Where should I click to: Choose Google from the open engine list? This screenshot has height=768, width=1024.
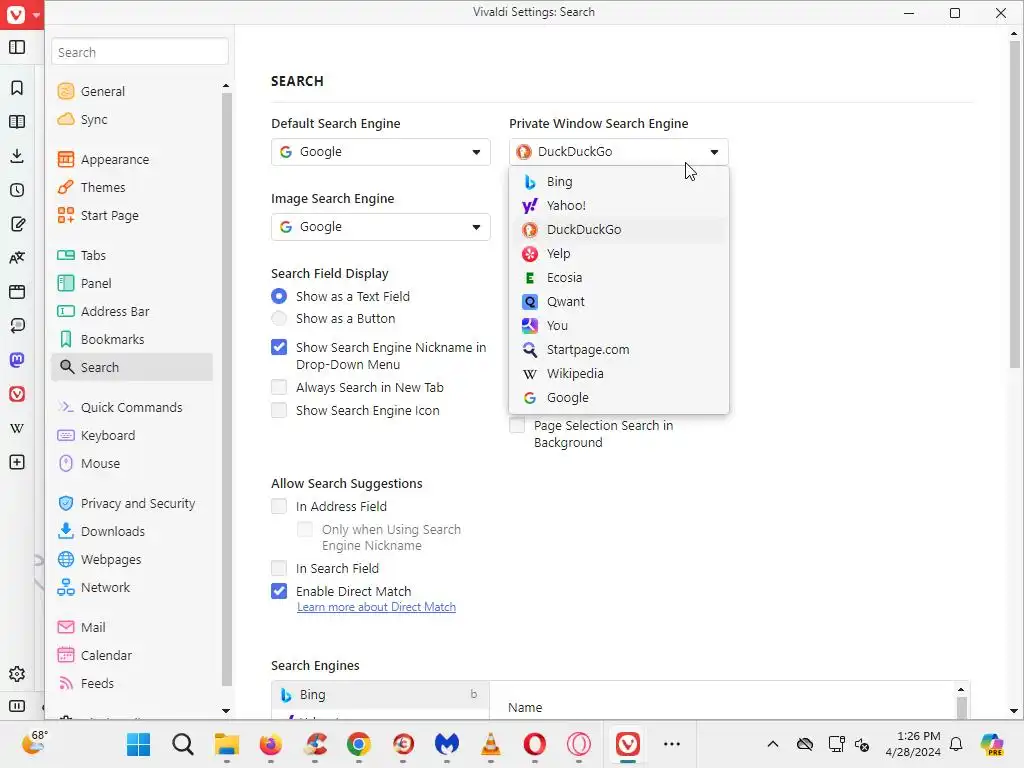618,398
